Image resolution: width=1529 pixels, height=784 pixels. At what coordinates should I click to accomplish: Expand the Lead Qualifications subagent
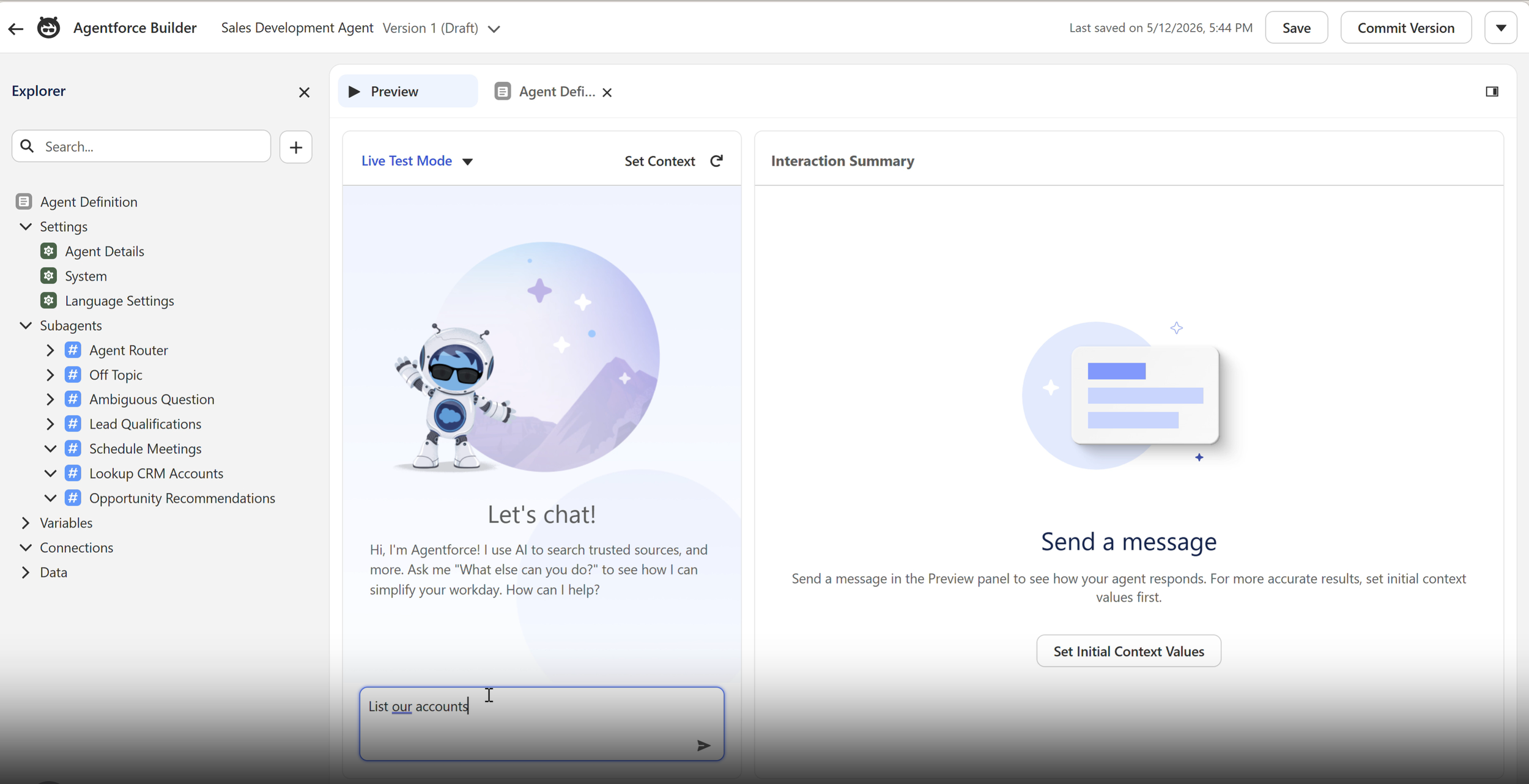pyautogui.click(x=50, y=424)
